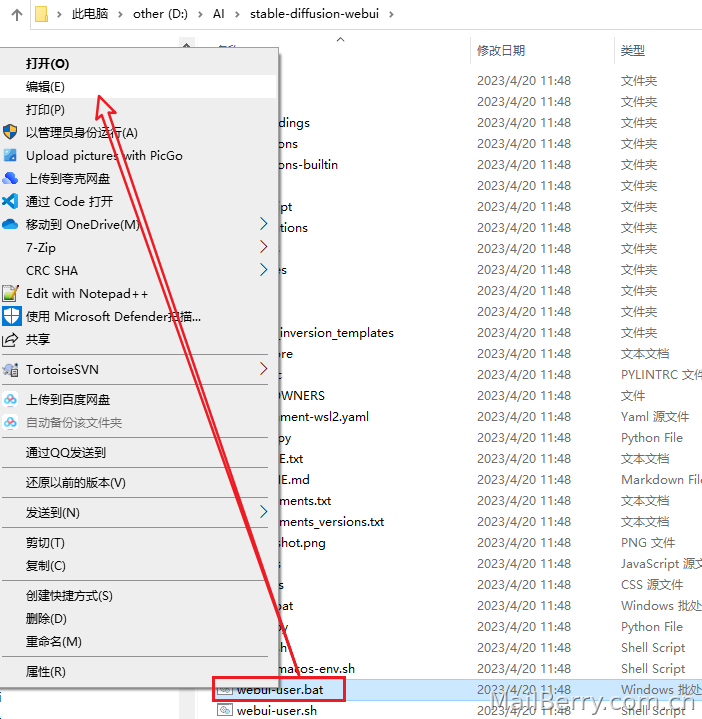Image resolution: width=702 pixels, height=719 pixels.
Task: Click the Up arrow navigation button
Action: [17, 15]
